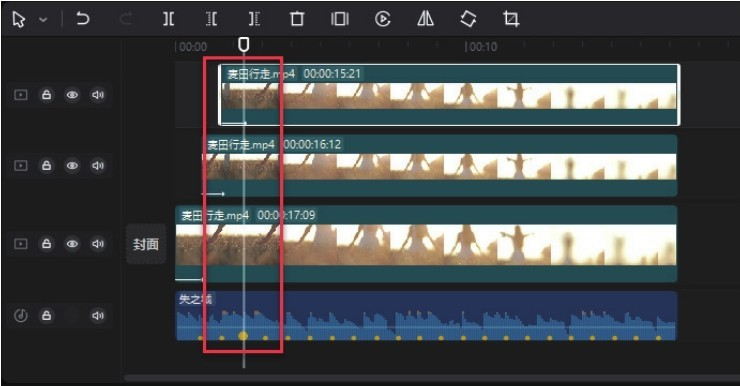
Task: Select the crop tool icon
Action: tap(511, 19)
